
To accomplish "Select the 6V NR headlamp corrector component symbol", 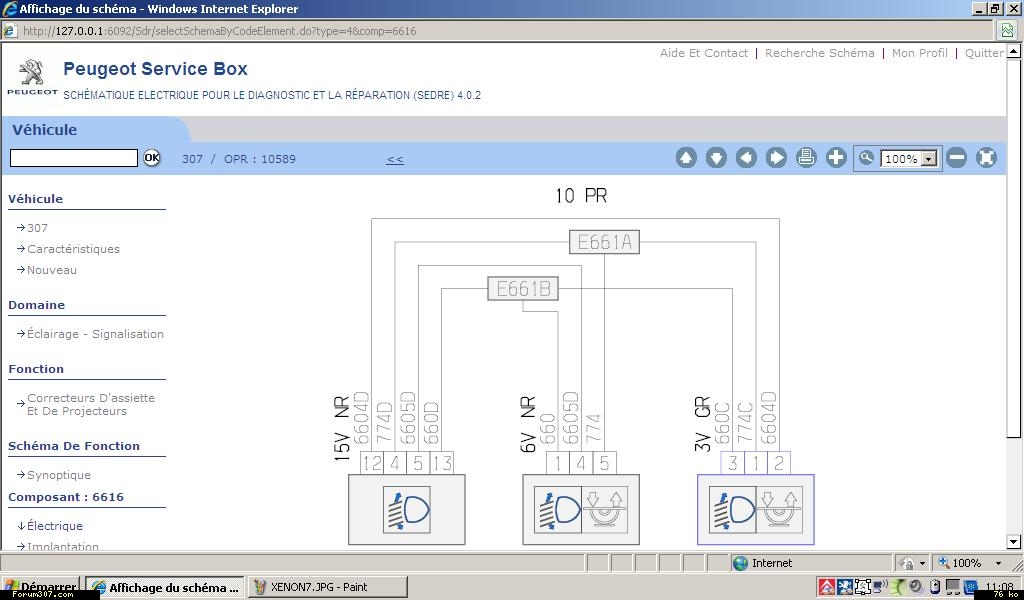I will tap(581, 509).
